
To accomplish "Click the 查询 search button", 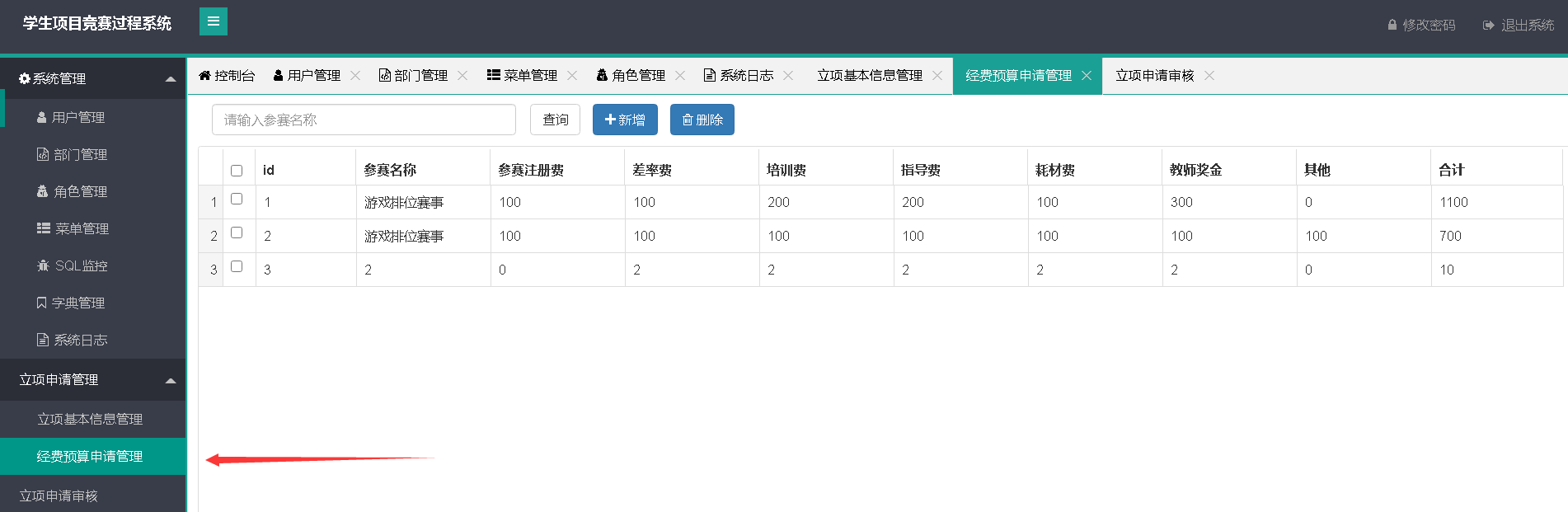I will 555,120.
